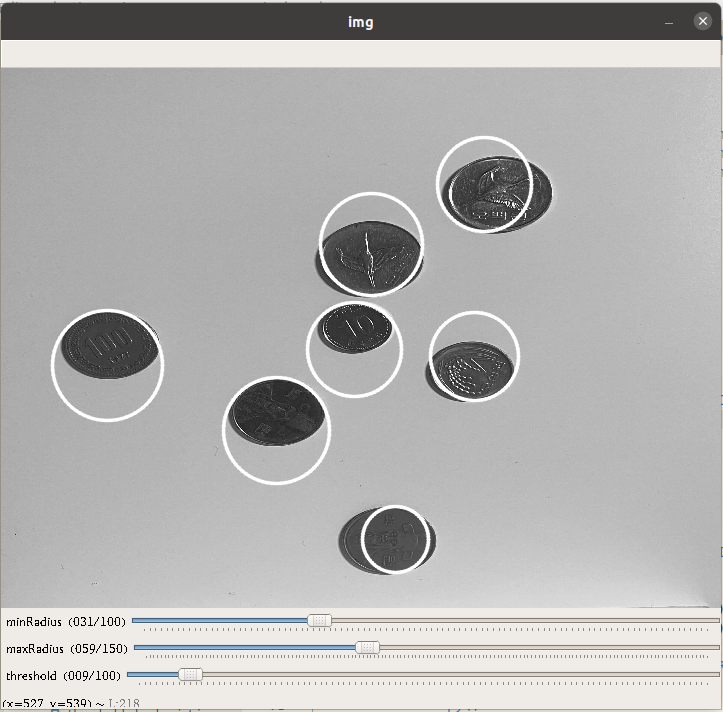Image resolution: width=723 pixels, height=712 pixels.
Task: Click the pixel coordinates status text
Action: (71, 703)
